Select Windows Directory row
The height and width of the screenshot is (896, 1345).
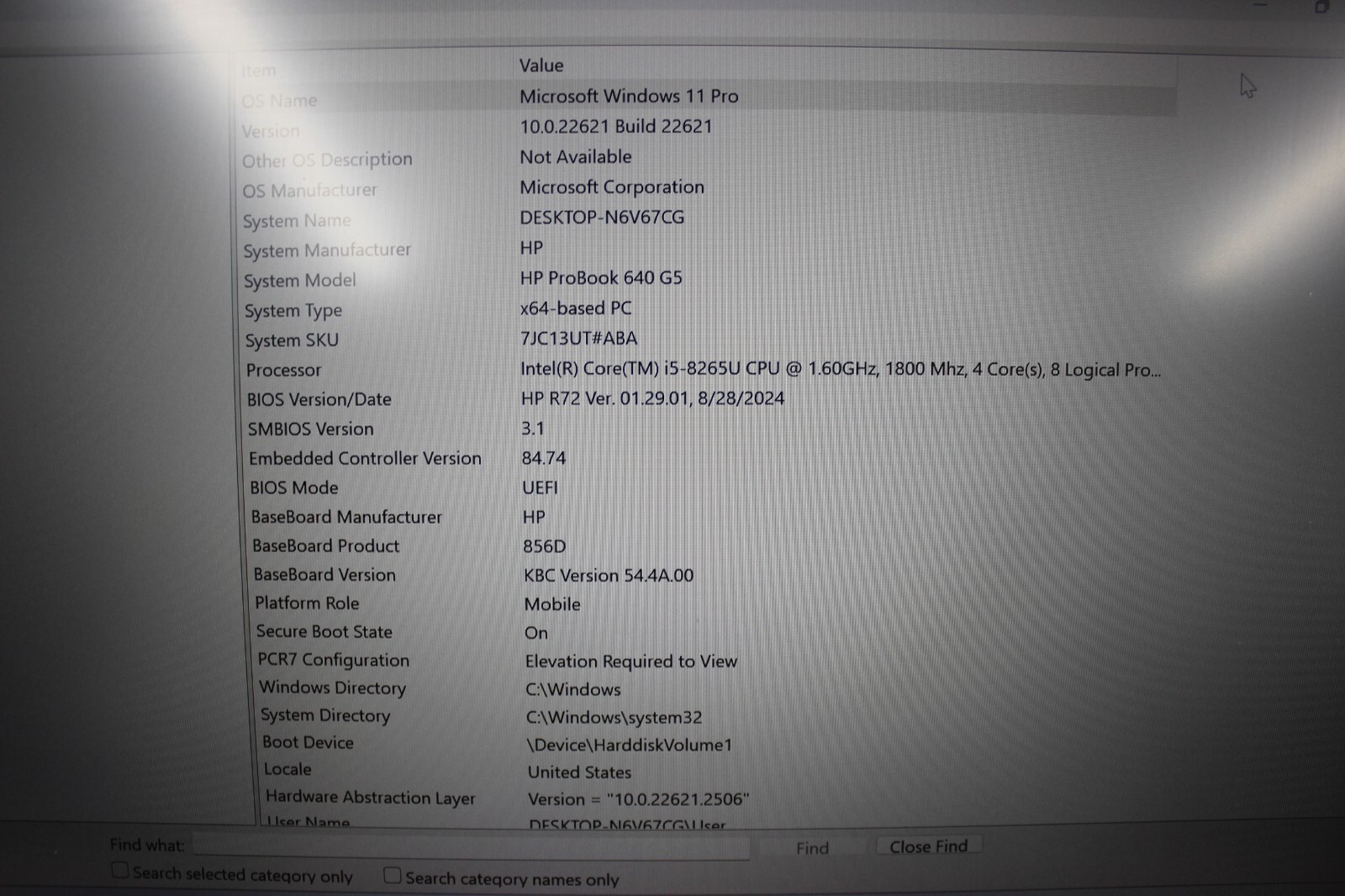(332, 688)
